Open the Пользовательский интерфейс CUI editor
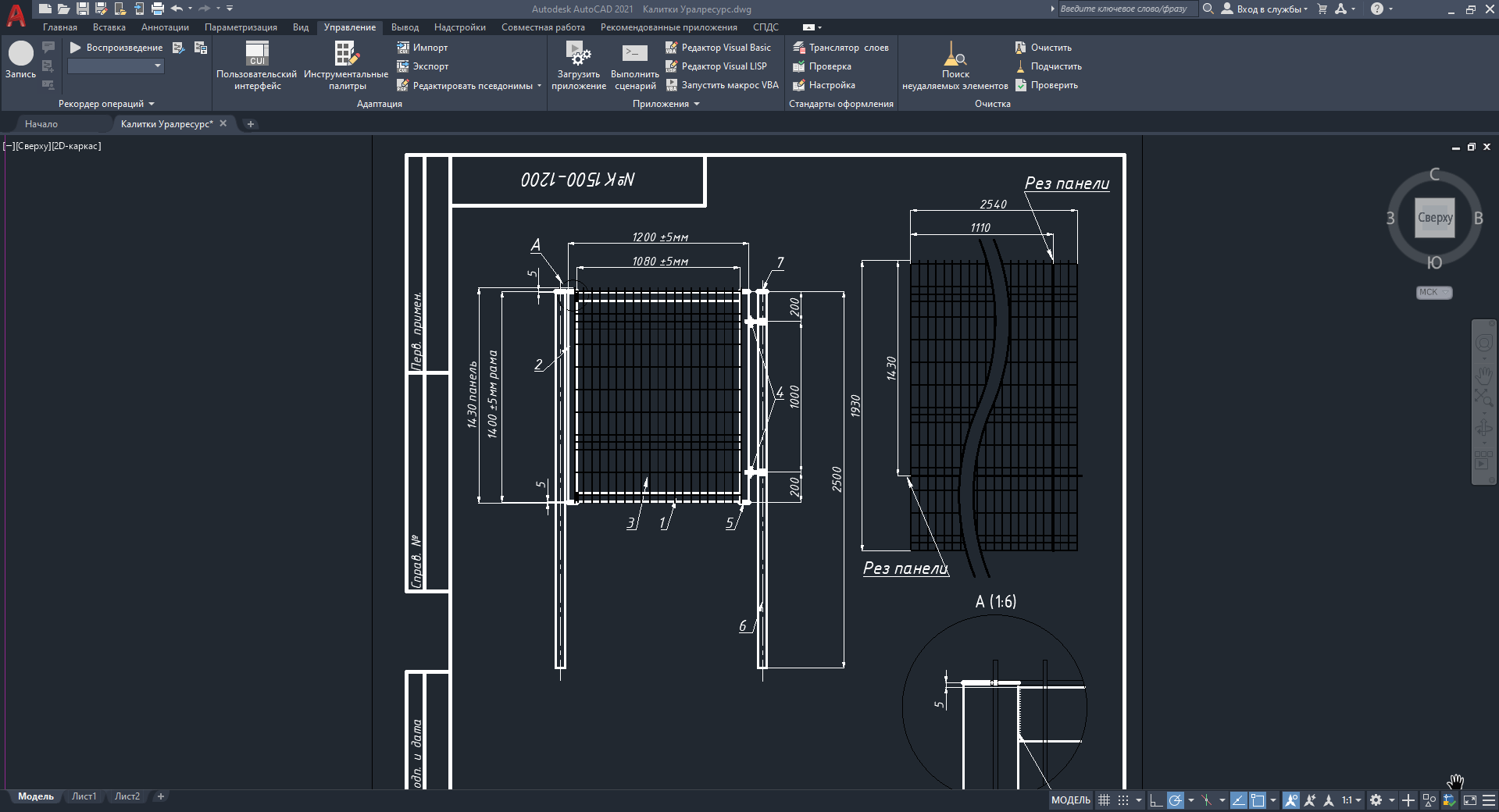The image size is (1499, 812). (x=257, y=66)
